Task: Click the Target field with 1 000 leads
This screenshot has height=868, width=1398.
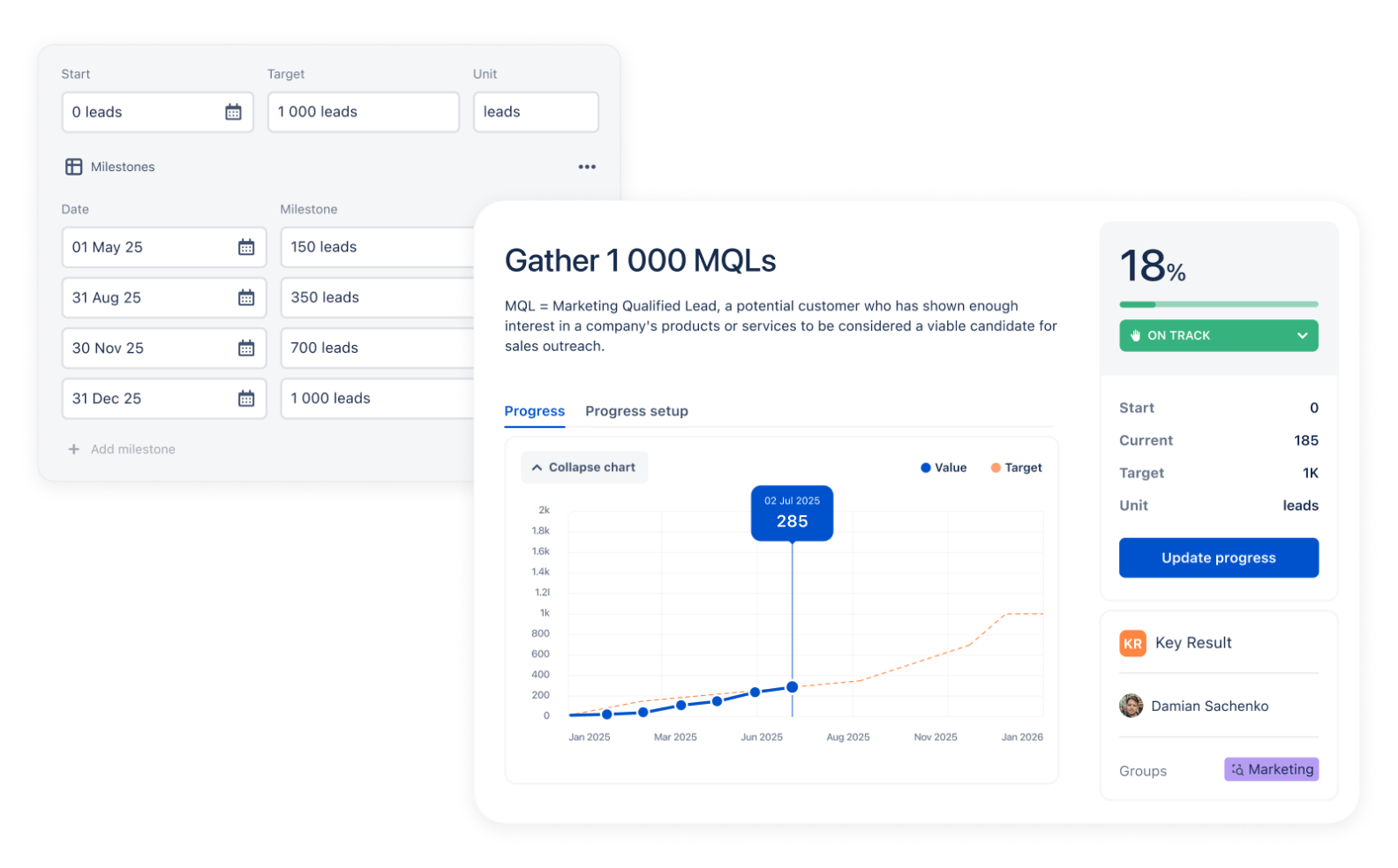Action: (x=364, y=112)
